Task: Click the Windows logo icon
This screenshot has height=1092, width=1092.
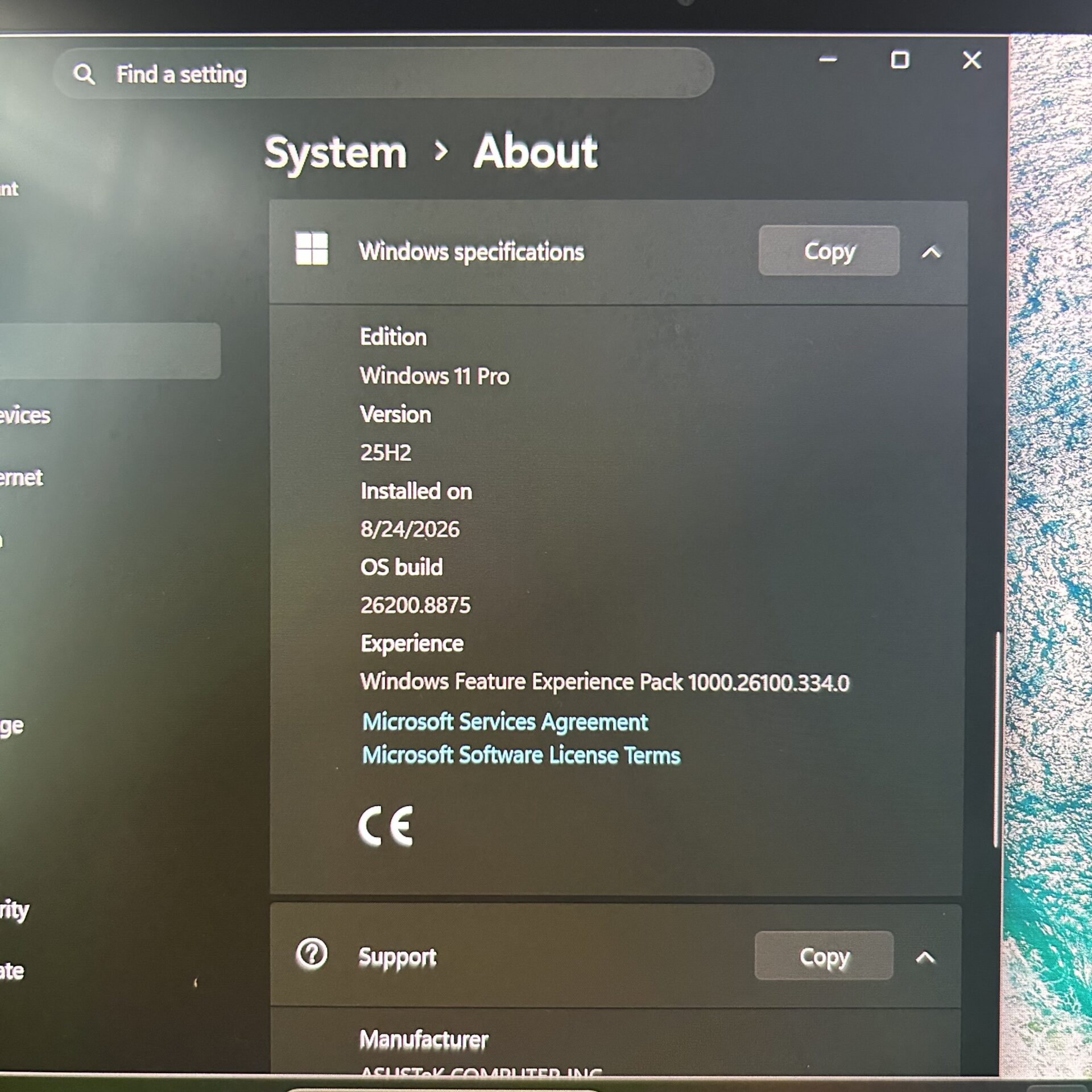Action: click(312, 248)
